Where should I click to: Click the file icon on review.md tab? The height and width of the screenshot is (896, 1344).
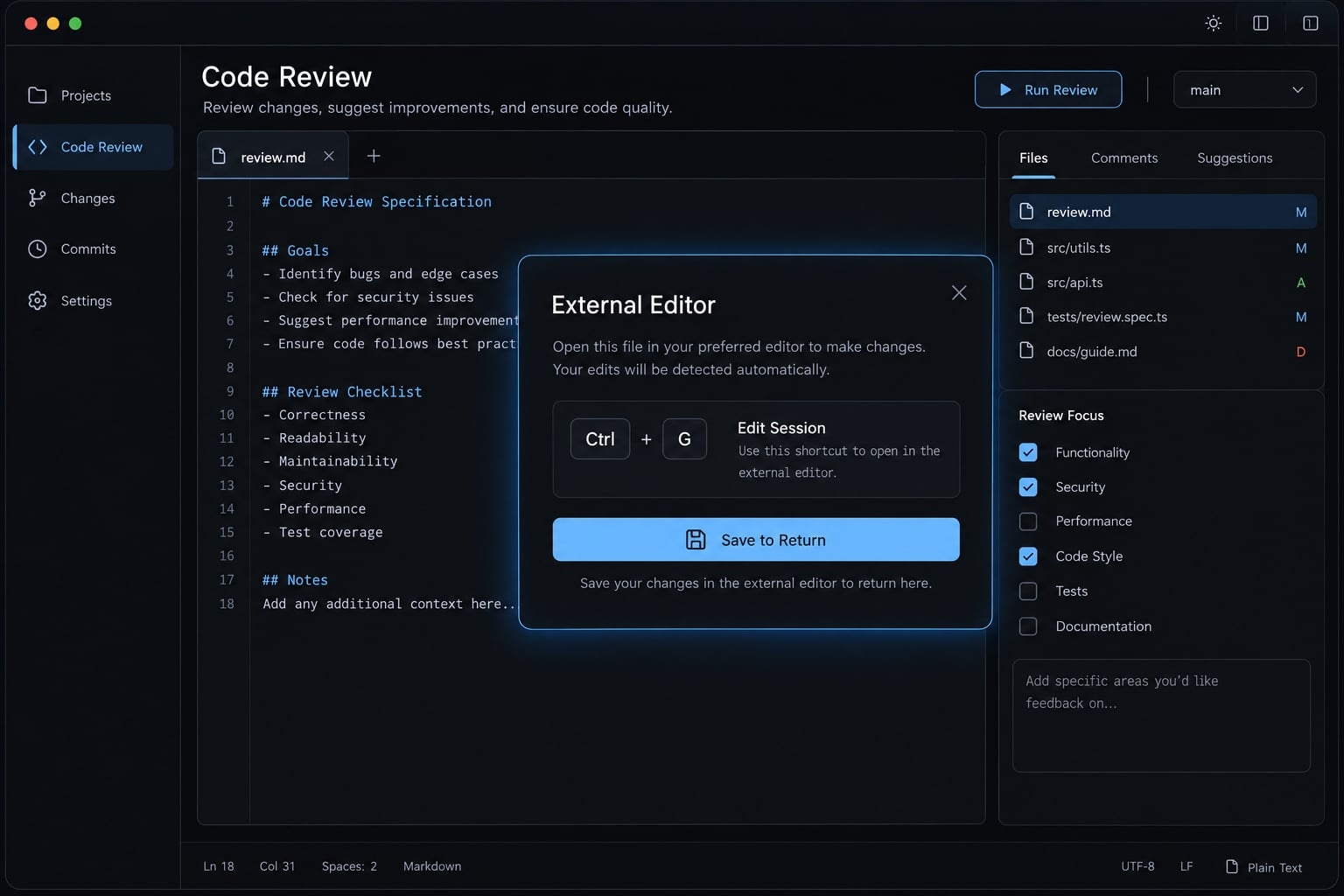click(219, 157)
